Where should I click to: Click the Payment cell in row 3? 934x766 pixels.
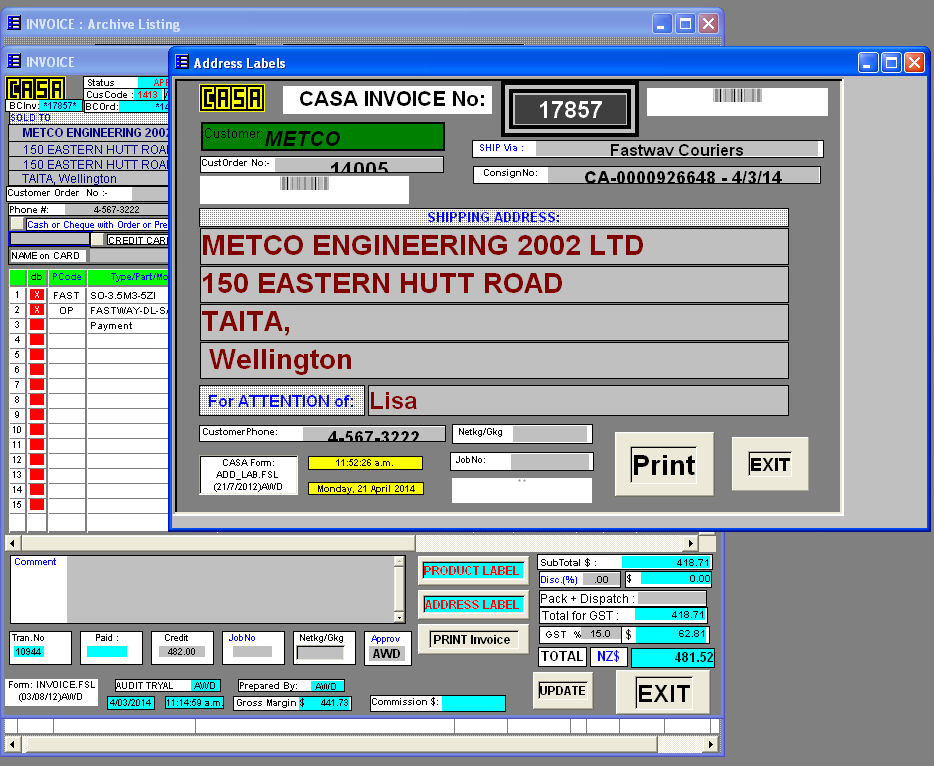[x=128, y=325]
